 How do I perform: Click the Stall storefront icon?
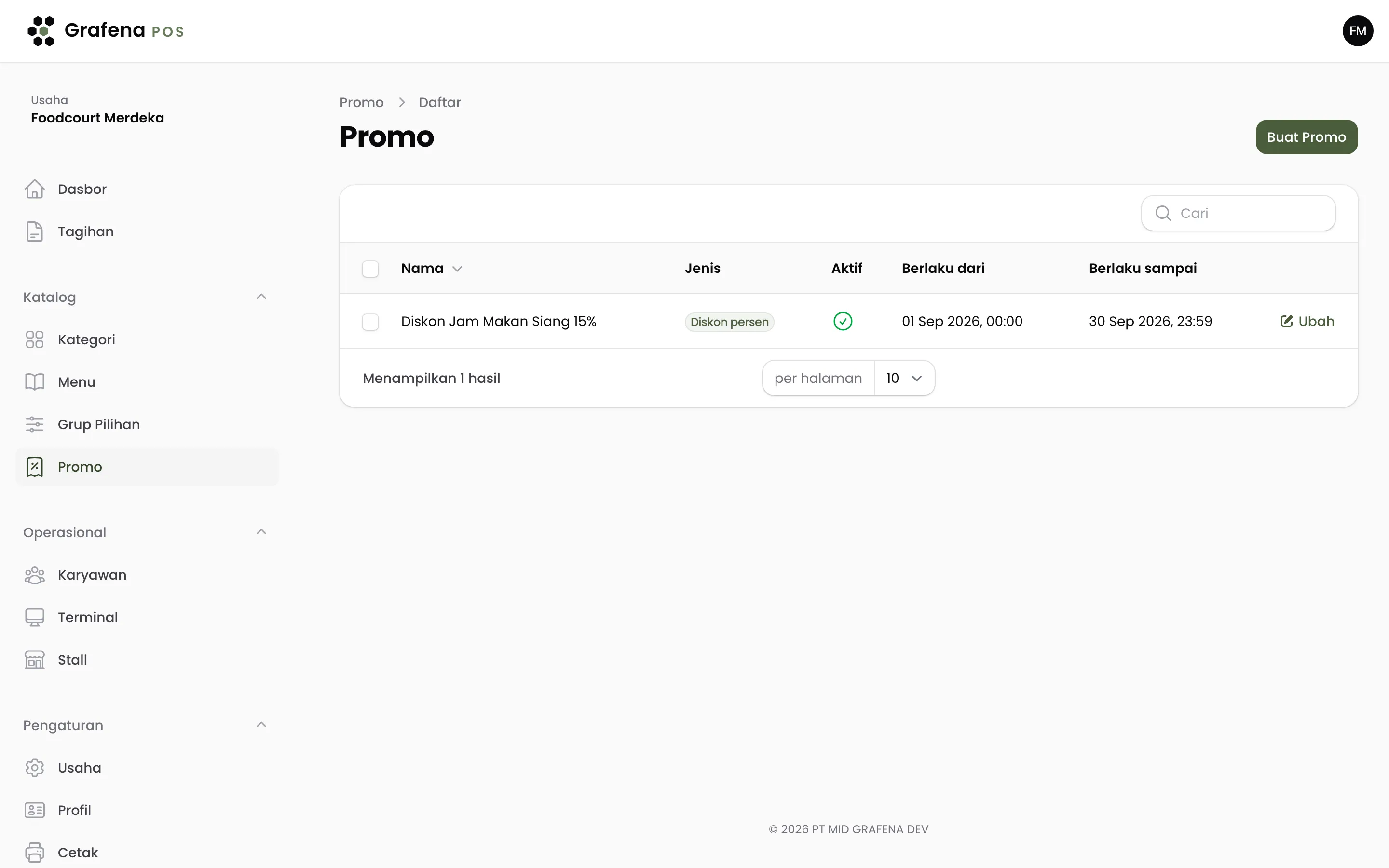pyautogui.click(x=34, y=660)
